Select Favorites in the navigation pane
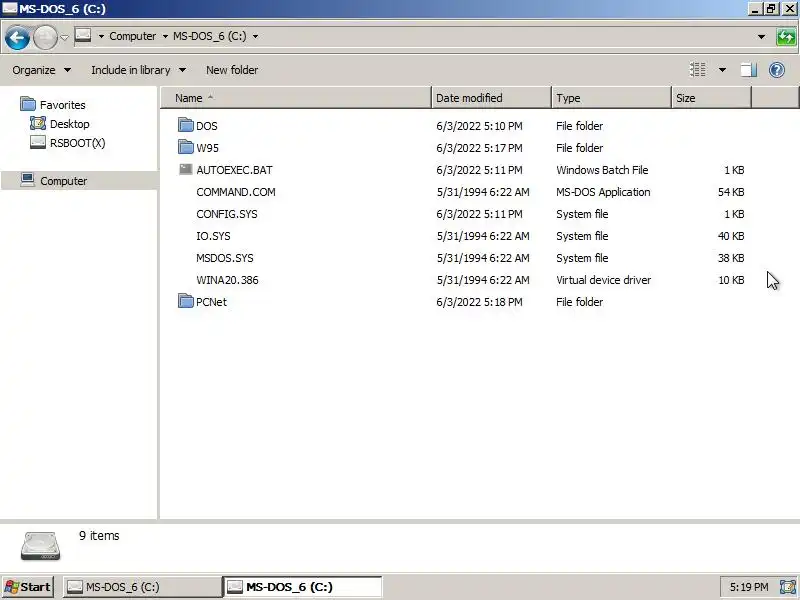The height and width of the screenshot is (600, 800). click(x=63, y=105)
